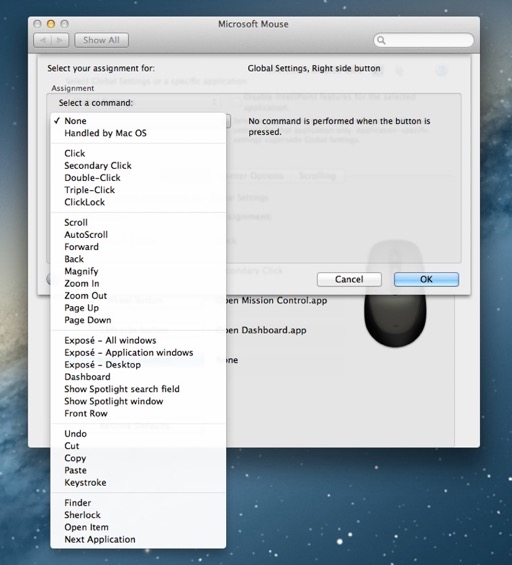Image resolution: width=512 pixels, height=565 pixels.
Task: Choose Zoom In command
Action: click(x=138, y=284)
